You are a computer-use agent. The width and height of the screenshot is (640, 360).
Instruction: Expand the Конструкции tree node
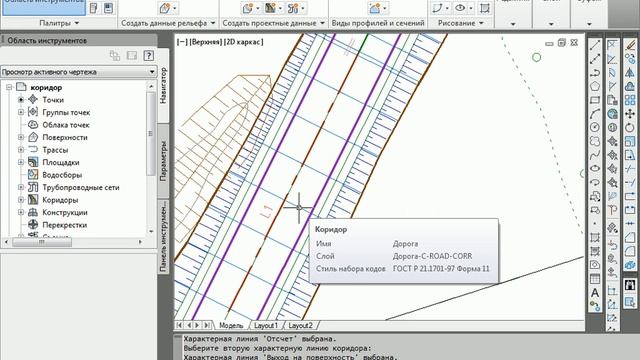point(21,212)
